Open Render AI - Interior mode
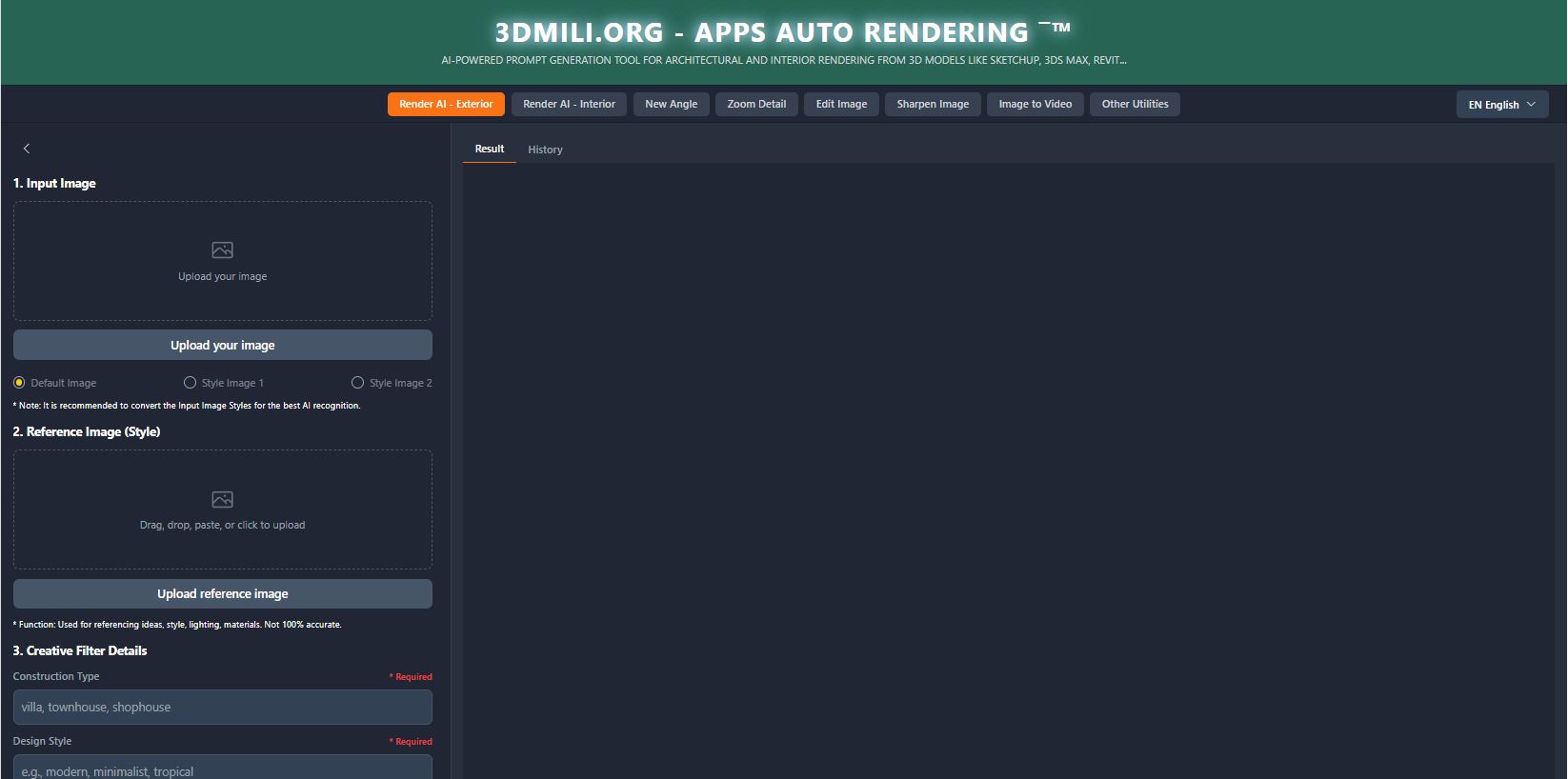1568x779 pixels. pos(569,105)
